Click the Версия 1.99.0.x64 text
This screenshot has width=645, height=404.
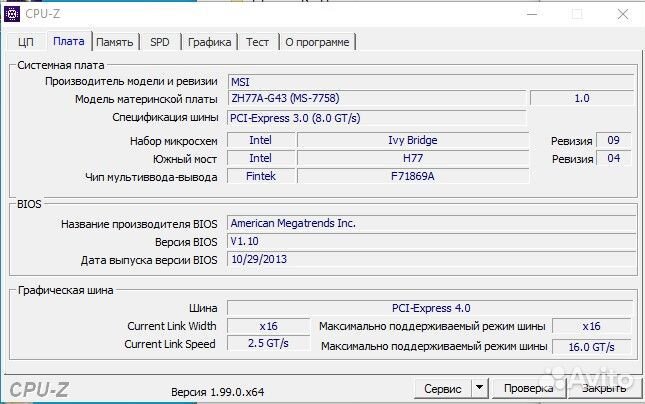218,392
